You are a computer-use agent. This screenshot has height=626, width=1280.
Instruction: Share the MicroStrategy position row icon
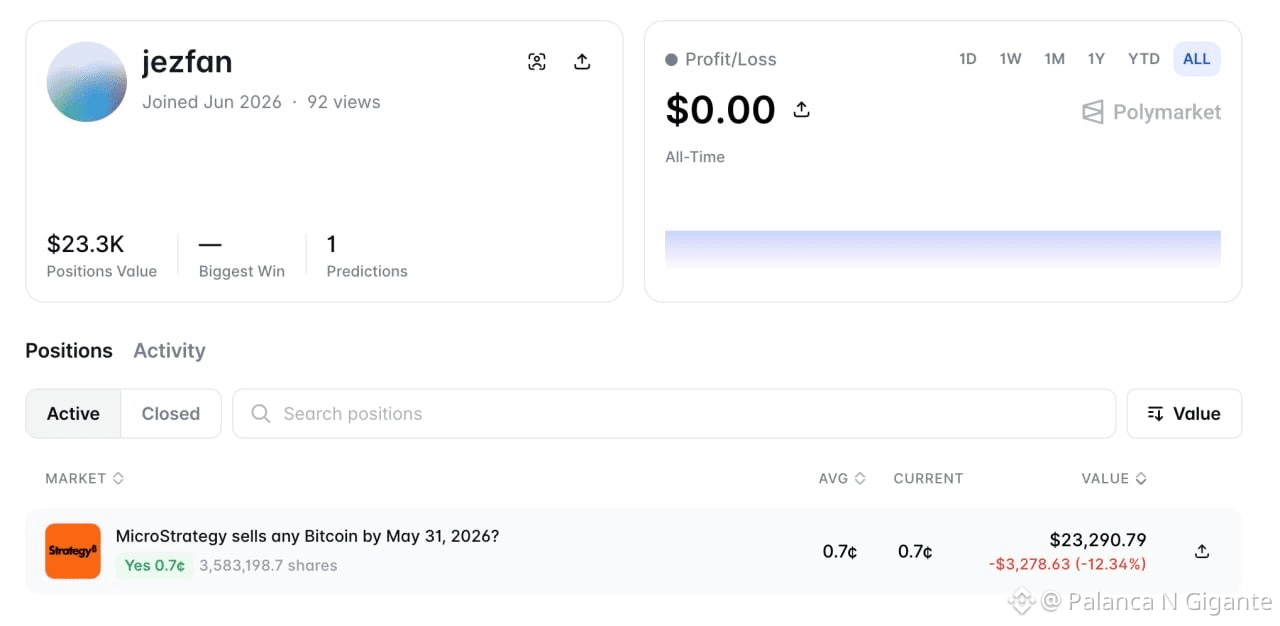click(1202, 551)
